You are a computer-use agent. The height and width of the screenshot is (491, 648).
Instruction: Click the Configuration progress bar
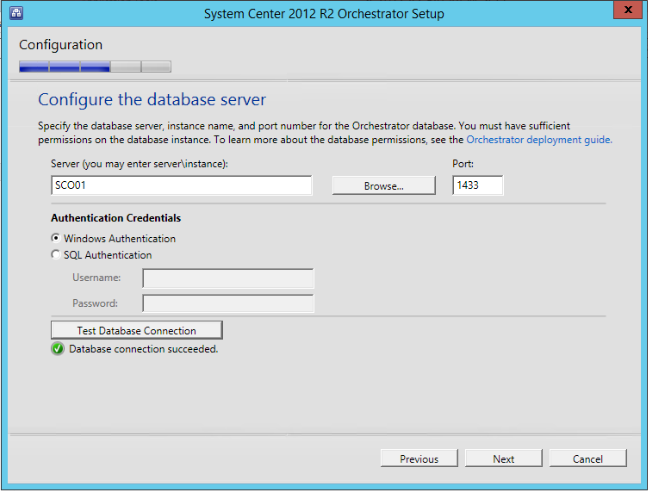click(95, 67)
